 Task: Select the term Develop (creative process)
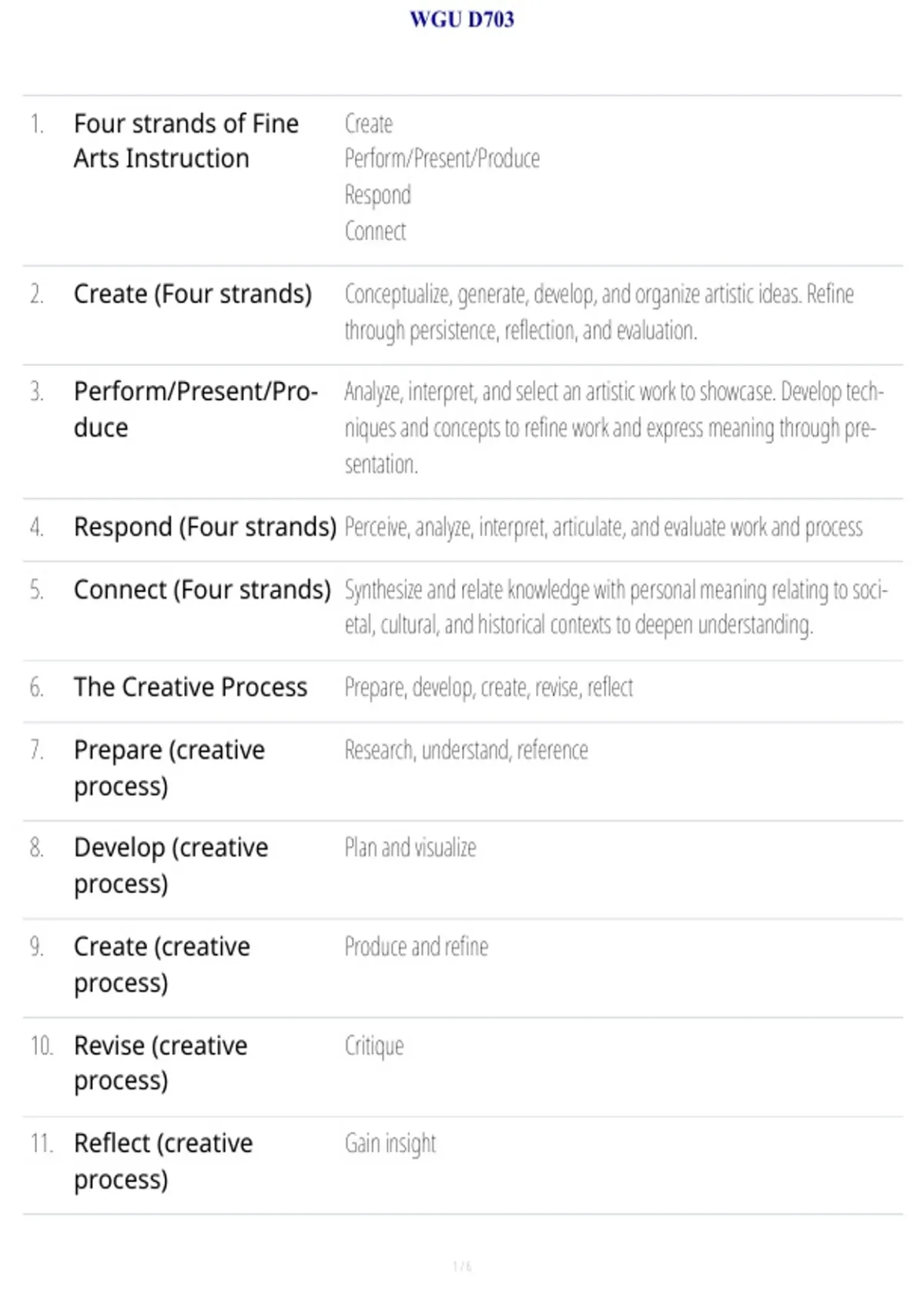(171, 866)
